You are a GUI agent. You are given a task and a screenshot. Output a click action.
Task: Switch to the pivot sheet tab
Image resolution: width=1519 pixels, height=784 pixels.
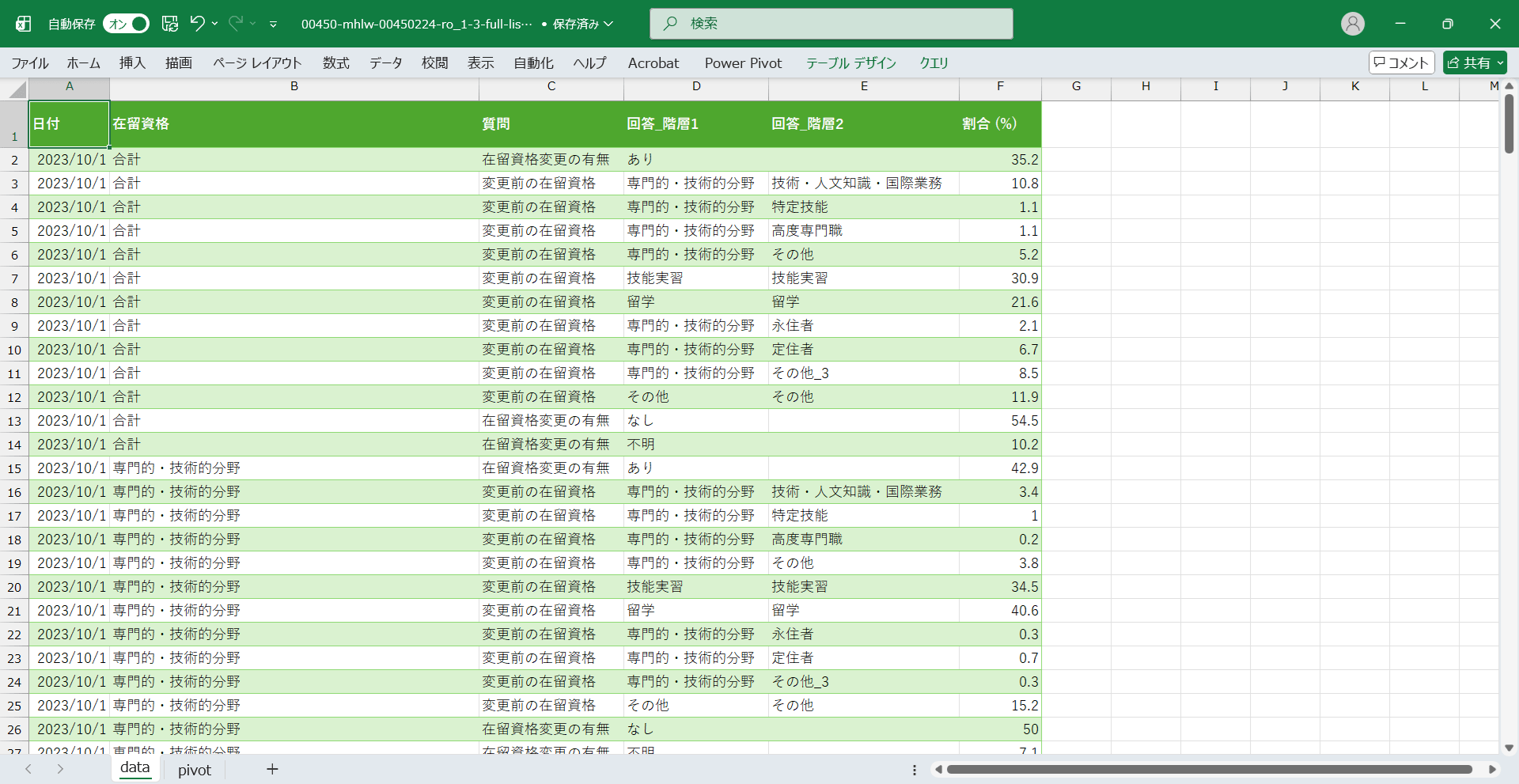pyautogui.click(x=194, y=770)
